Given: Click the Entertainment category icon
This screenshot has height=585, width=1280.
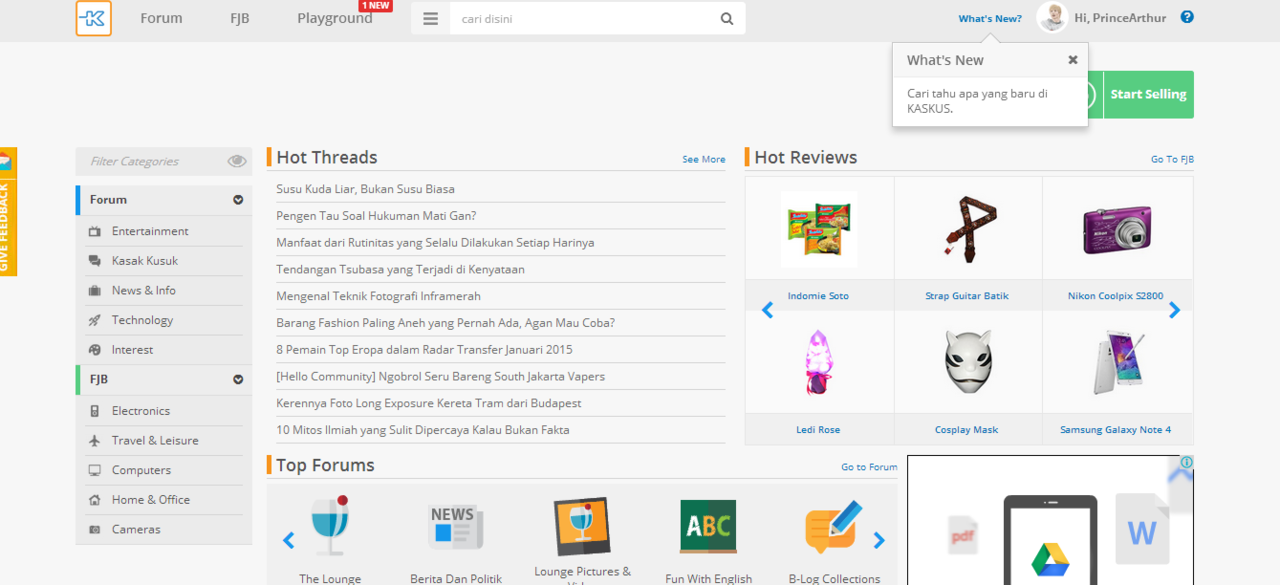Looking at the screenshot, I should coord(95,231).
